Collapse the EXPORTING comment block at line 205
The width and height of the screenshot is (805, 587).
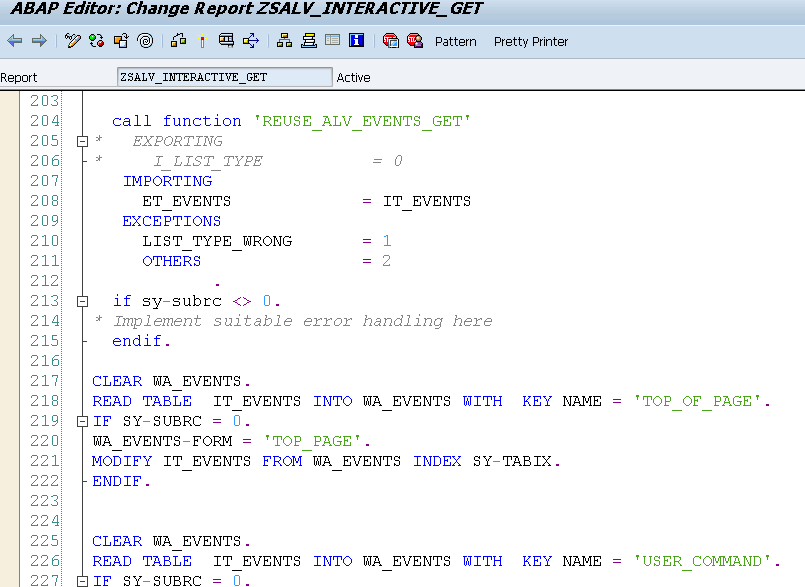click(82, 141)
